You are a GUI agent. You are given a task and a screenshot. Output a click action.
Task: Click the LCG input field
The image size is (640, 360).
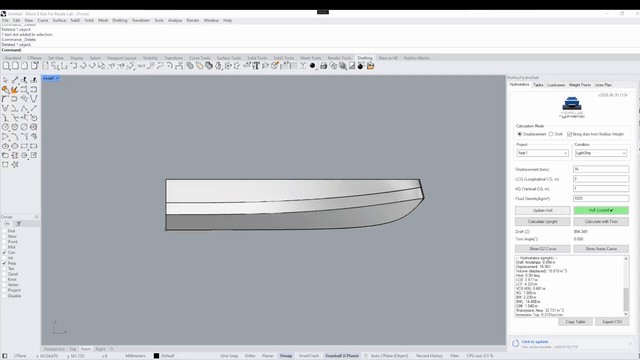(x=601, y=179)
